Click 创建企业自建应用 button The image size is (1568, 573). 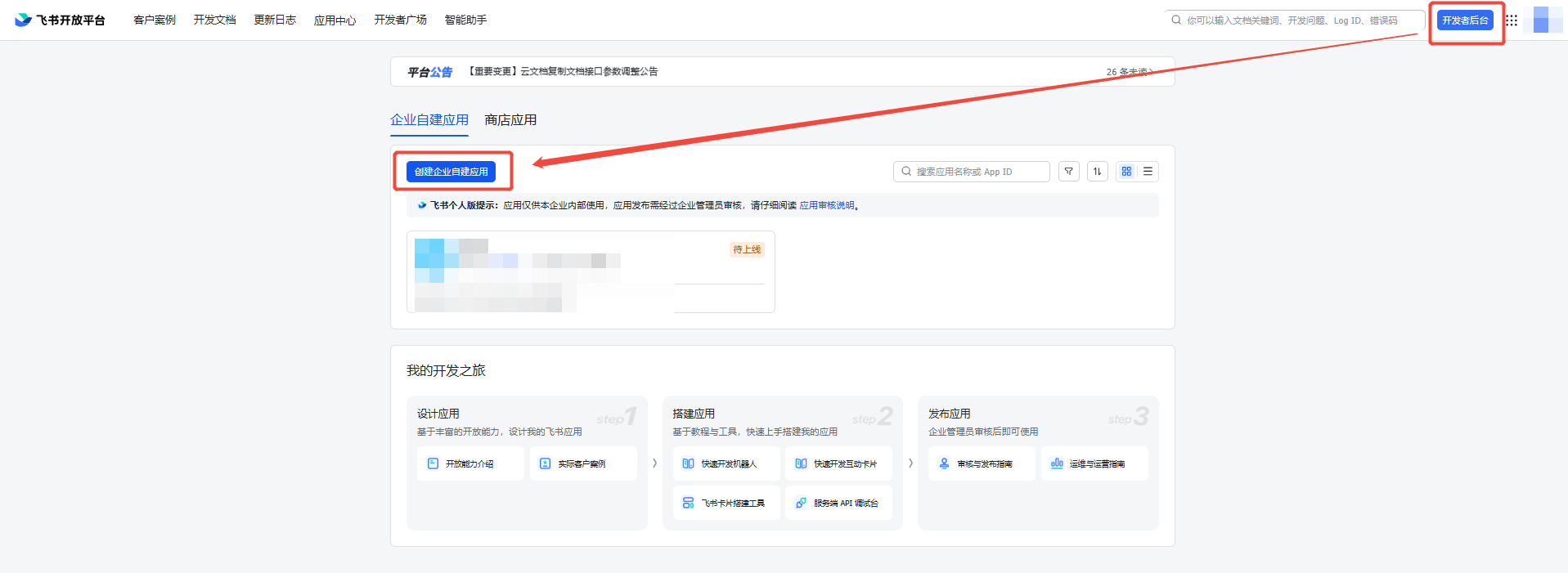[451, 172]
